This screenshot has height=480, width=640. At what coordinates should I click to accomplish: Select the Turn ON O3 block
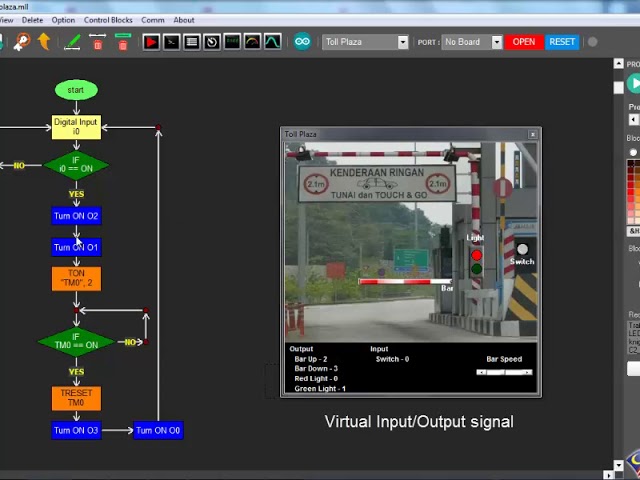coord(76,430)
